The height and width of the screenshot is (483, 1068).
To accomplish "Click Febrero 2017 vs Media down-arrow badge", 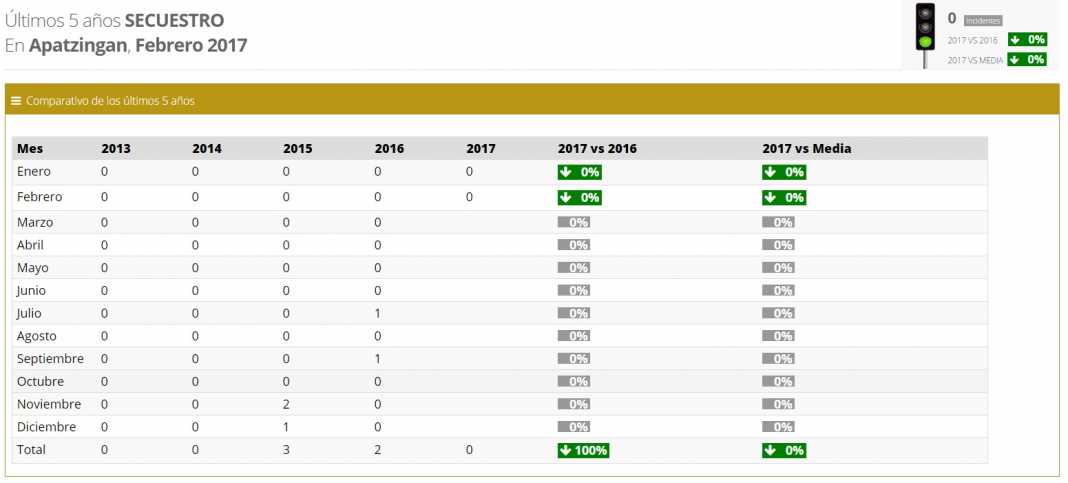I will click(784, 198).
